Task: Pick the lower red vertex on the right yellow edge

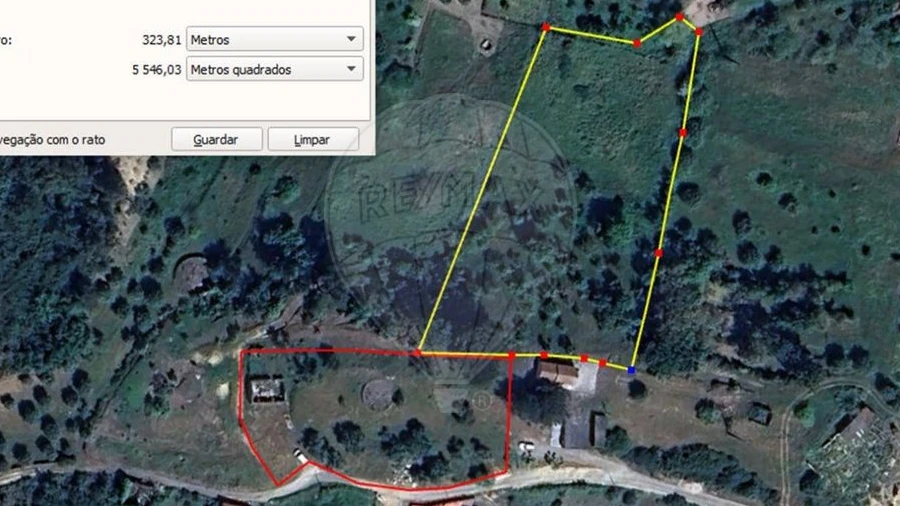Action: point(659,253)
